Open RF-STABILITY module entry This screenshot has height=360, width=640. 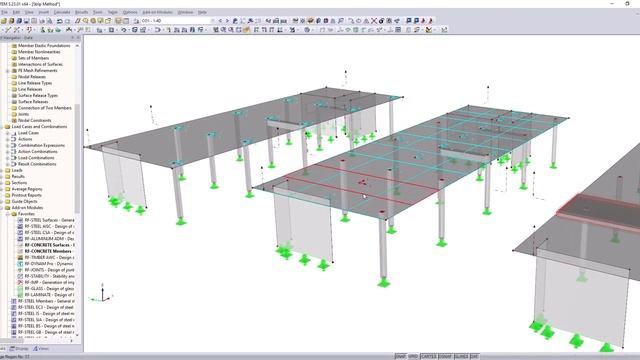click(x=49, y=276)
